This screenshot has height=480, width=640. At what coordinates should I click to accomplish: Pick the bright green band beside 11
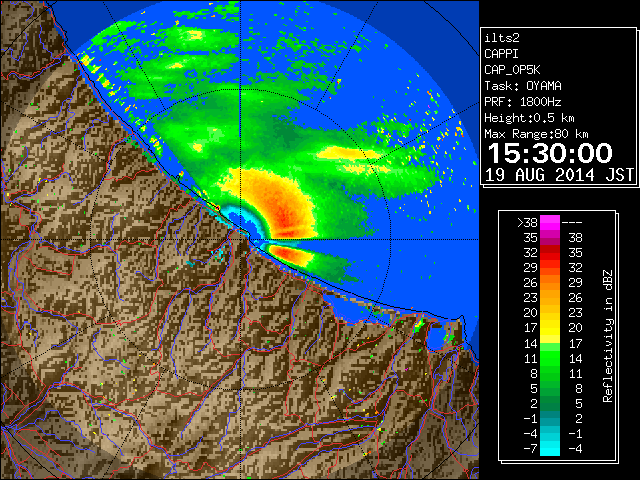550,358
